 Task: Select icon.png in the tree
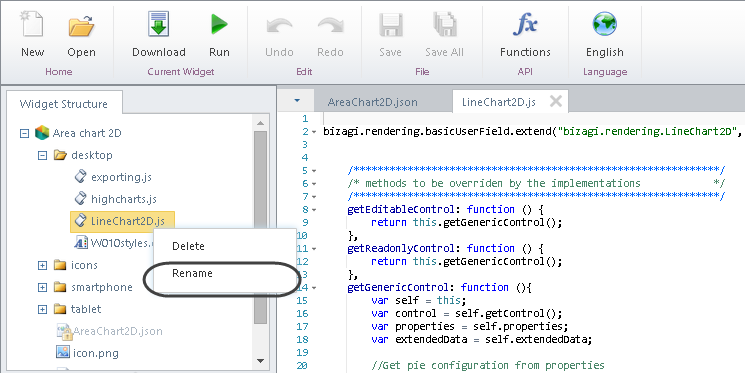[96, 353]
